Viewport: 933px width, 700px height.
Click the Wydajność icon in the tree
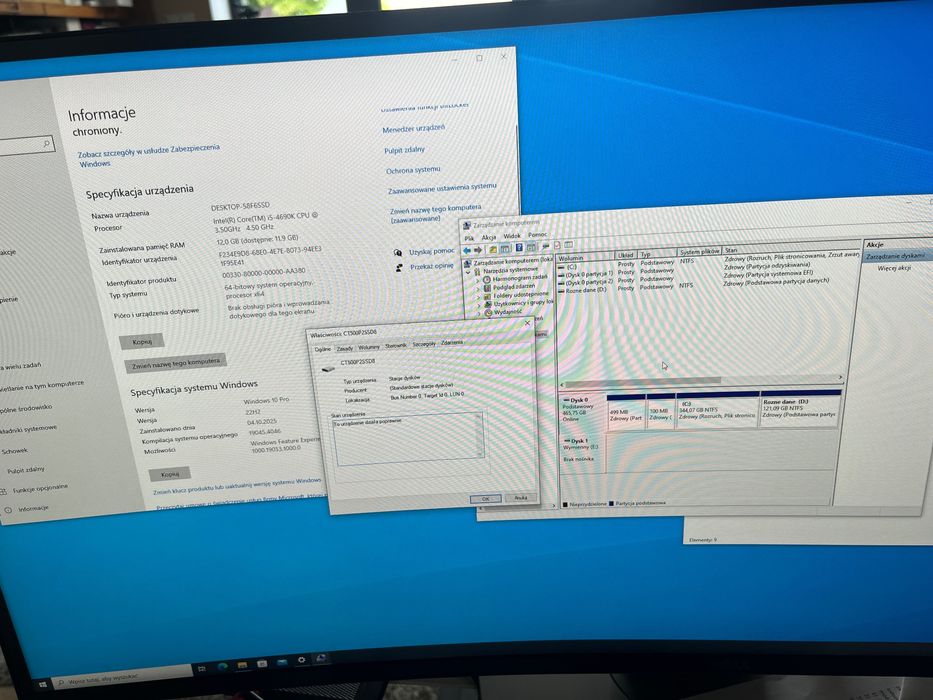tap(488, 312)
